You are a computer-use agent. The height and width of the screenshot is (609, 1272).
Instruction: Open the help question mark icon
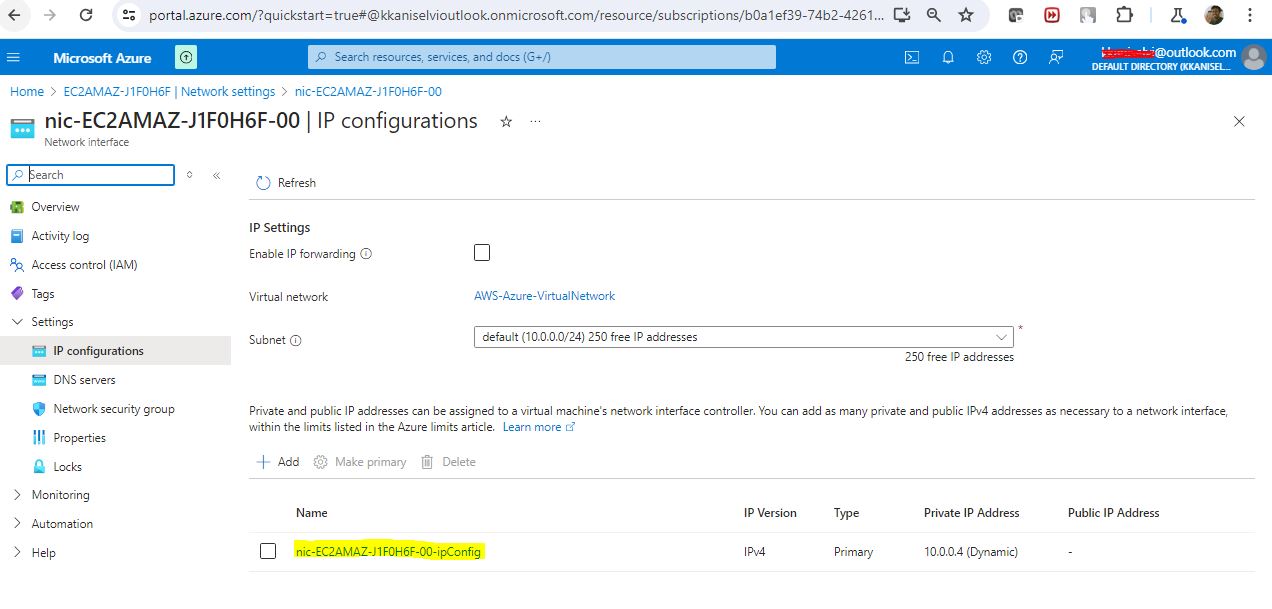coord(1020,57)
